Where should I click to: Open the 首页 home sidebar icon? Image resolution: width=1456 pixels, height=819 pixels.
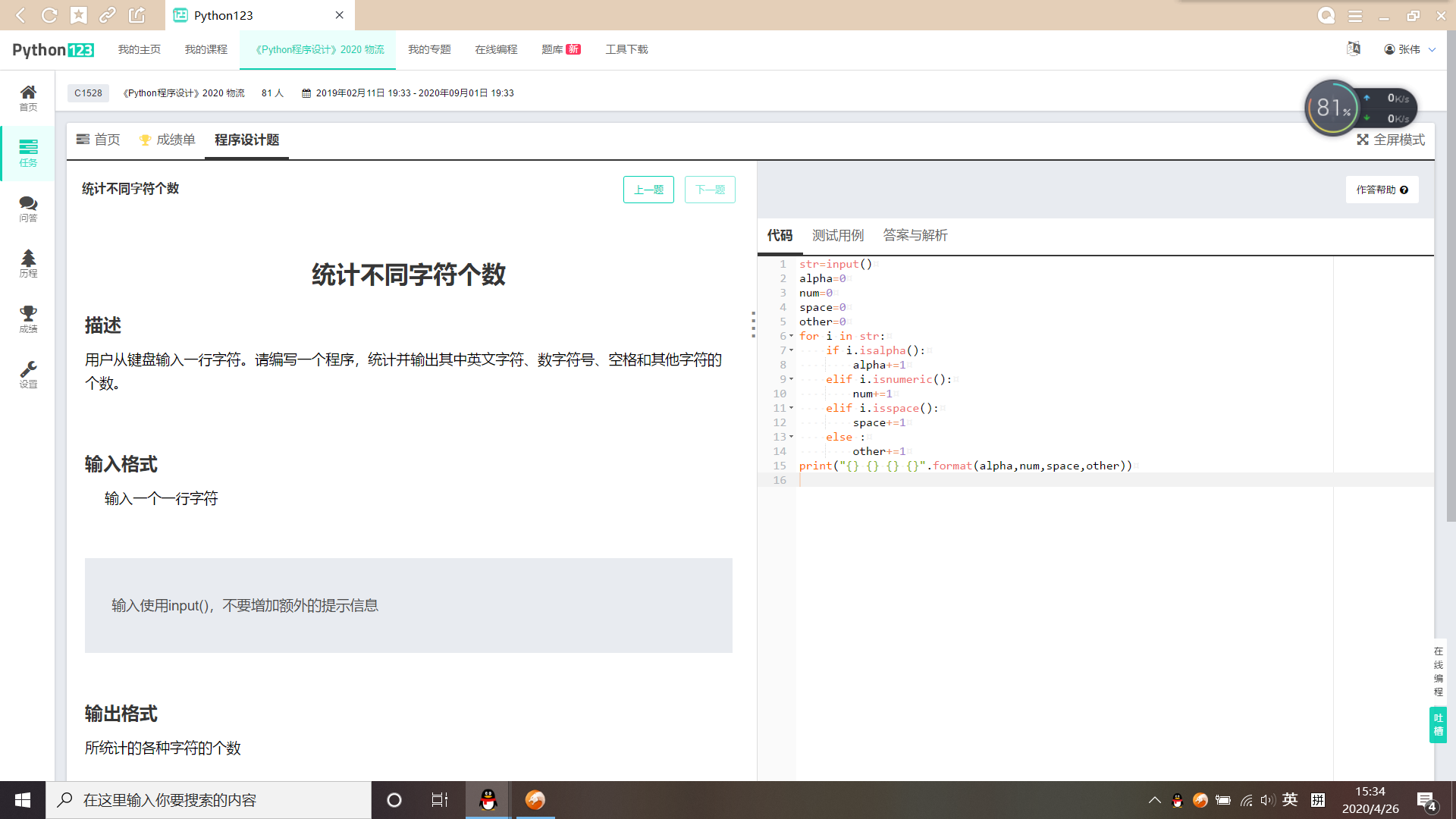[28, 97]
